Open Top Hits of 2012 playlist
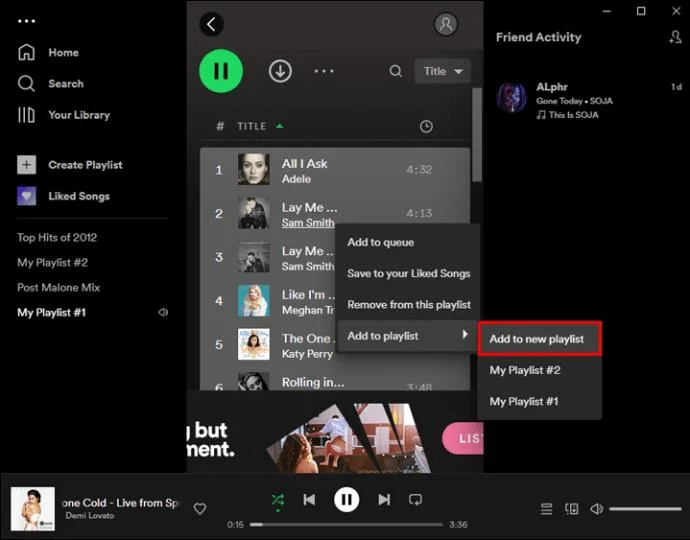 pyautogui.click(x=57, y=238)
